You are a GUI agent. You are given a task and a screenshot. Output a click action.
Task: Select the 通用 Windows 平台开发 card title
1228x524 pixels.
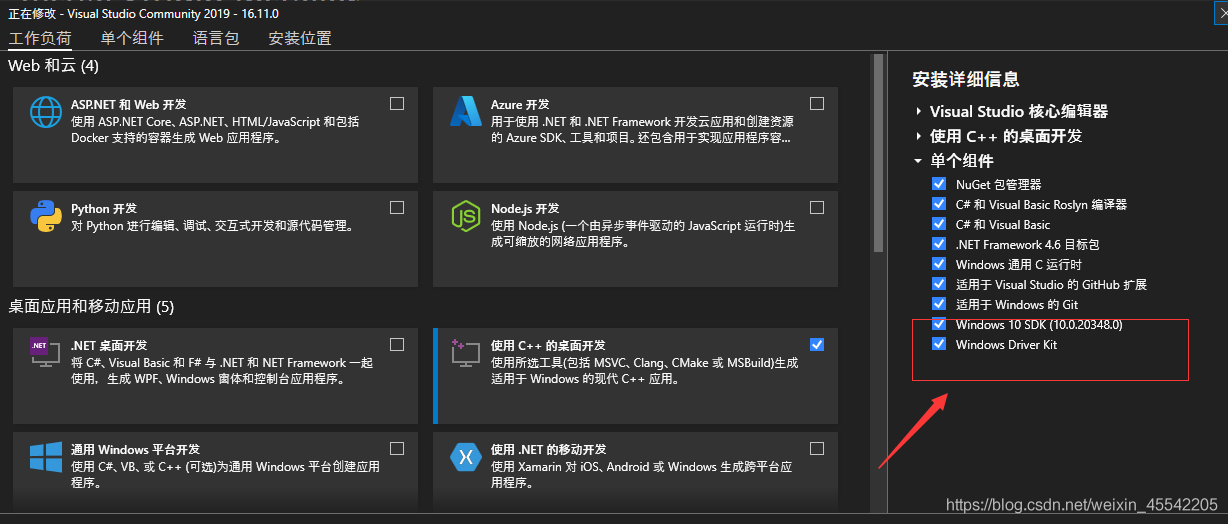pos(136,449)
